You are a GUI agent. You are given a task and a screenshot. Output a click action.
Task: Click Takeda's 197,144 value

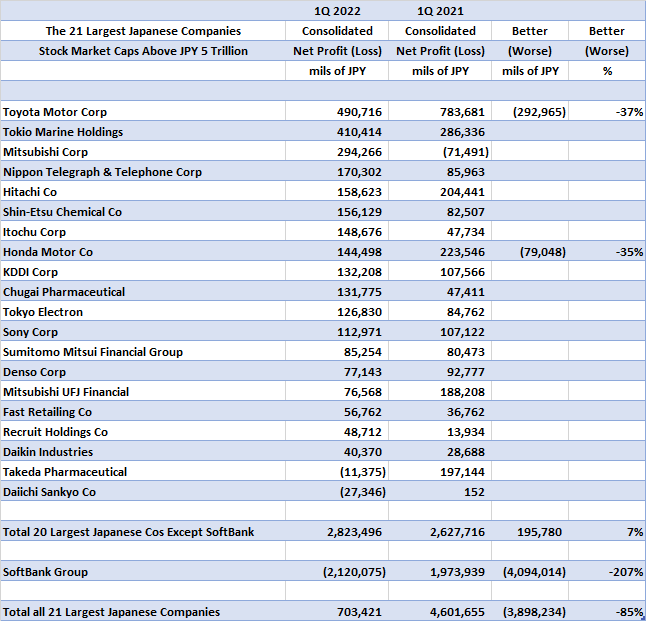pyautogui.click(x=462, y=472)
